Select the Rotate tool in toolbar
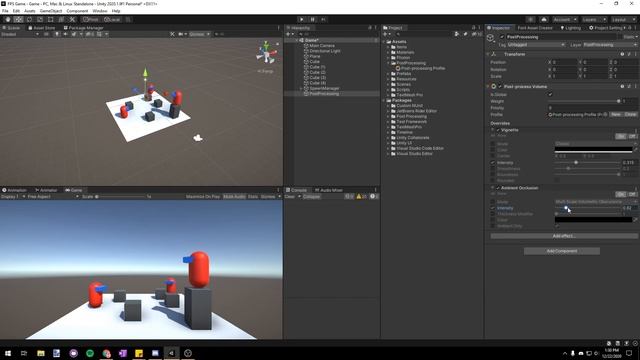The image size is (640, 360). pos(29,19)
